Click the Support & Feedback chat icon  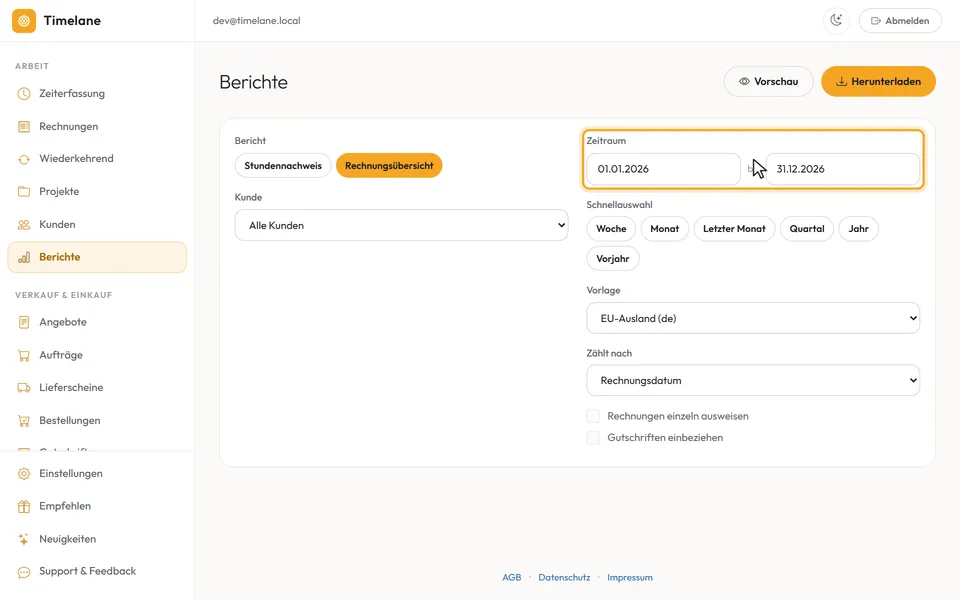[x=24, y=572]
